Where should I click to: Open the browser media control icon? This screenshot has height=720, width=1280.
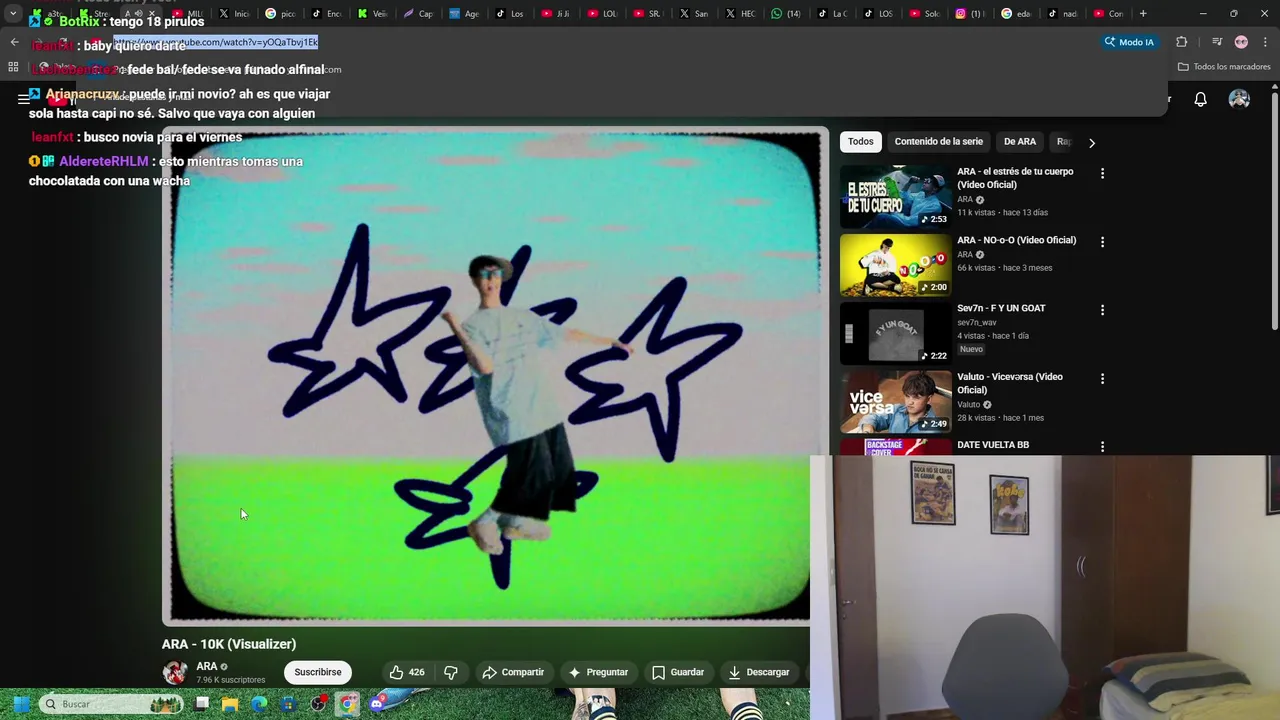tap(1217, 42)
